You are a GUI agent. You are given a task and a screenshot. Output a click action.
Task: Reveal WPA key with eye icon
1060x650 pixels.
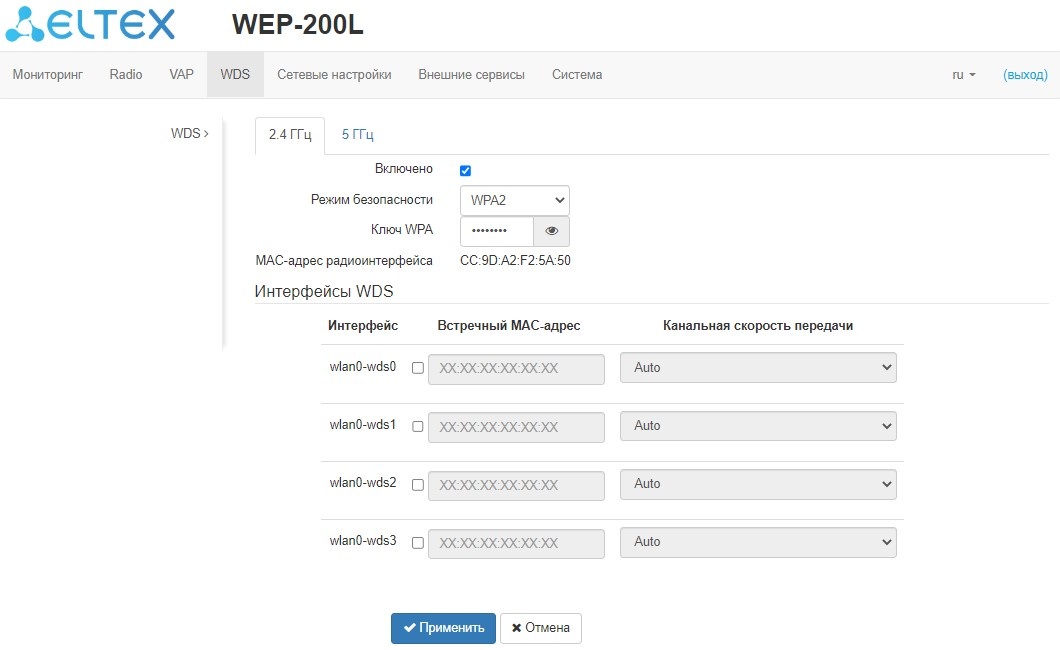(x=551, y=231)
